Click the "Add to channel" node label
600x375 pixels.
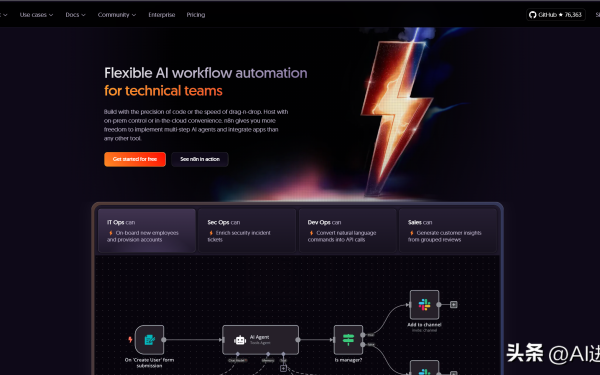click(424, 324)
